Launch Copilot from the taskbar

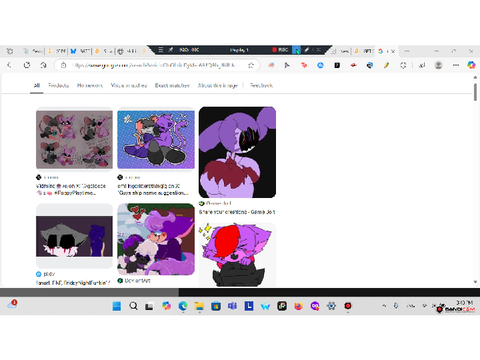[x=166, y=306]
